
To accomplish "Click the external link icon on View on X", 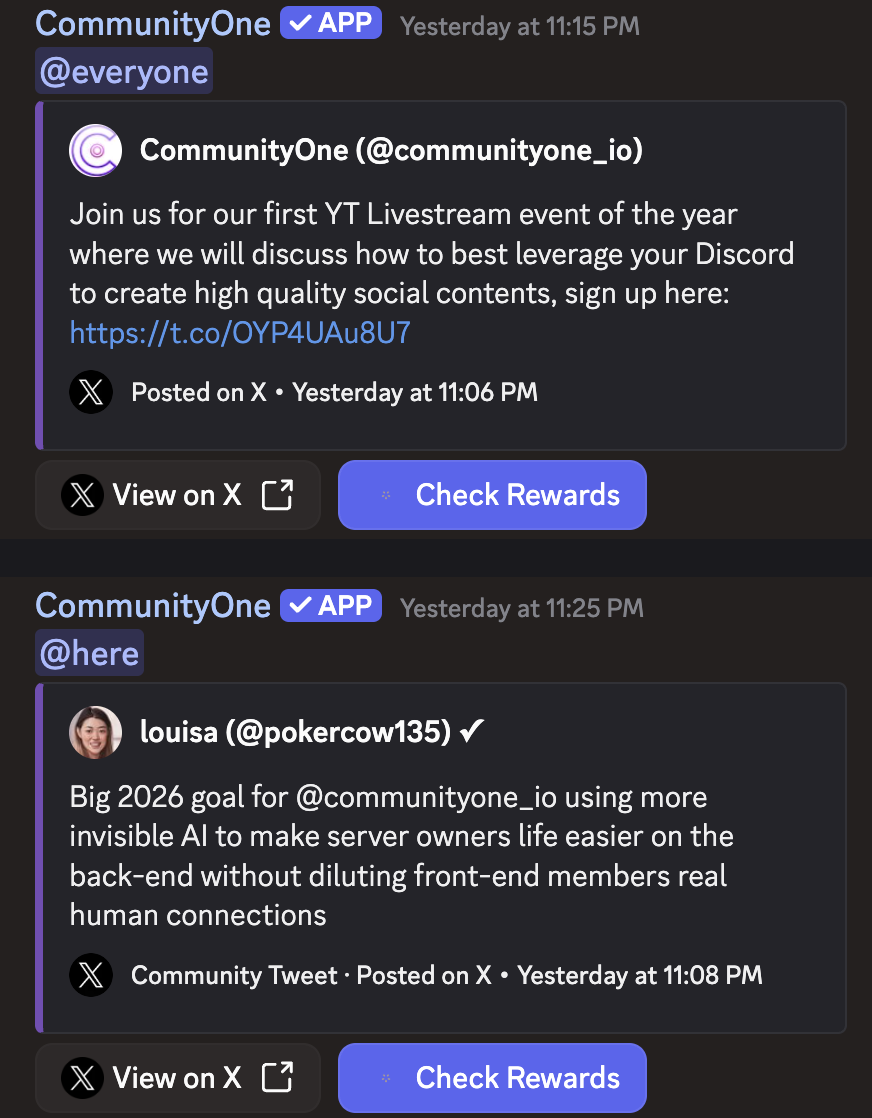I will pyautogui.click(x=278, y=494).
